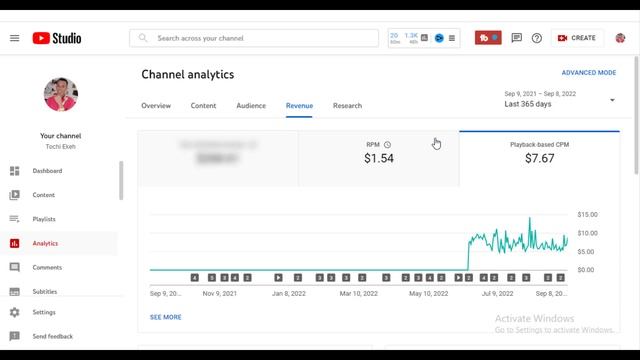Screen dimensions: 640x360
Task: Switch to the Overview tab
Action: point(156,106)
